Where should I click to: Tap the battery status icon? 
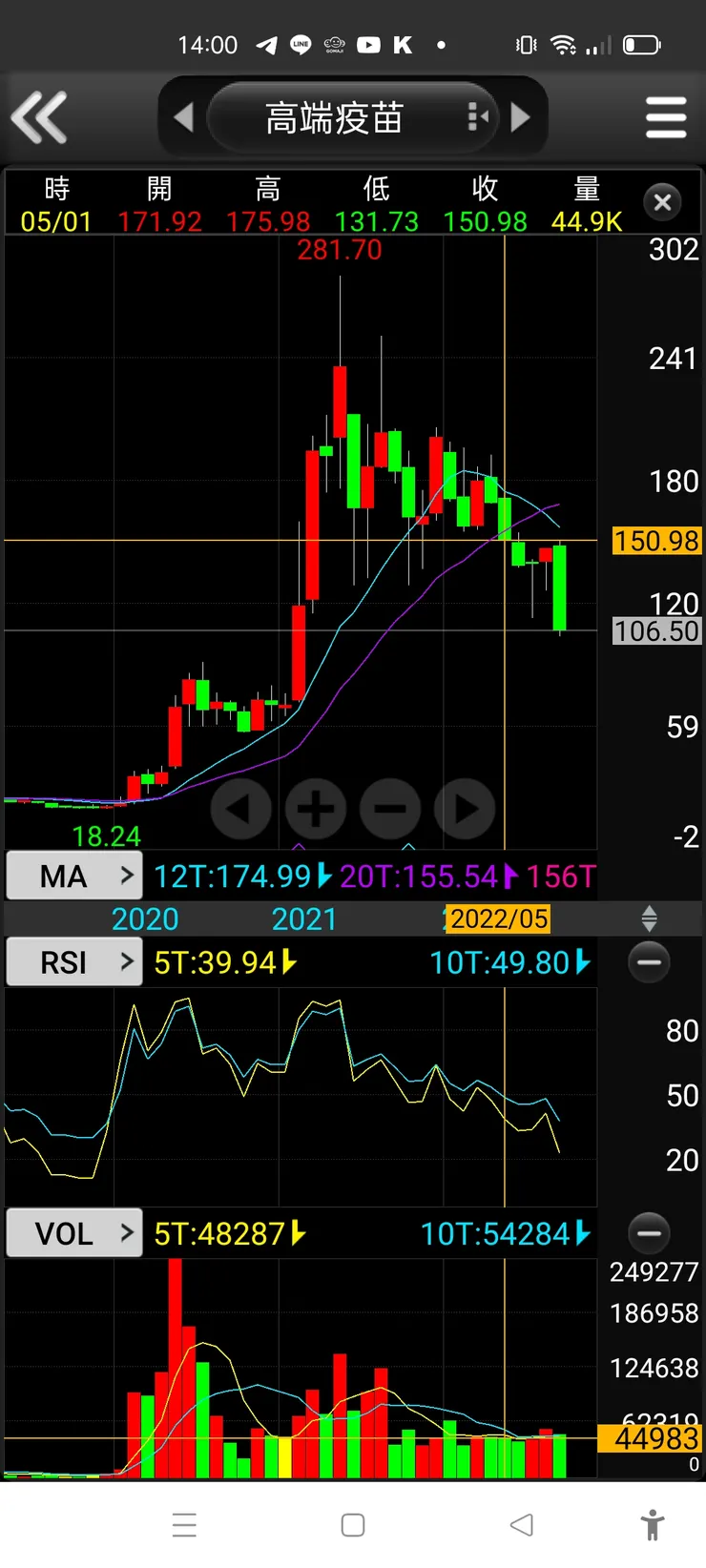pyautogui.click(x=641, y=45)
